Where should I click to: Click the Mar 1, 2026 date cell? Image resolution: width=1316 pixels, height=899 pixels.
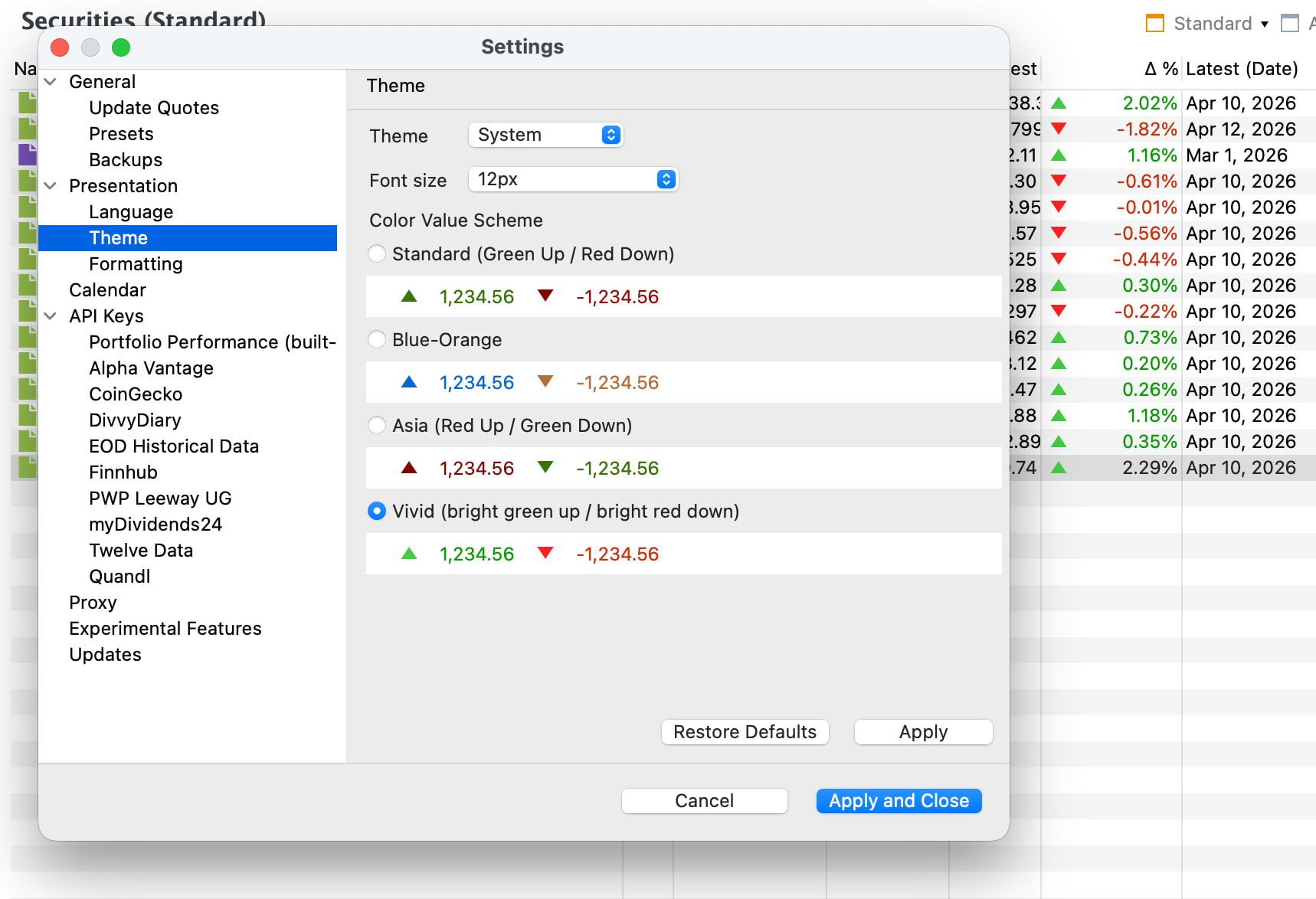point(1236,155)
